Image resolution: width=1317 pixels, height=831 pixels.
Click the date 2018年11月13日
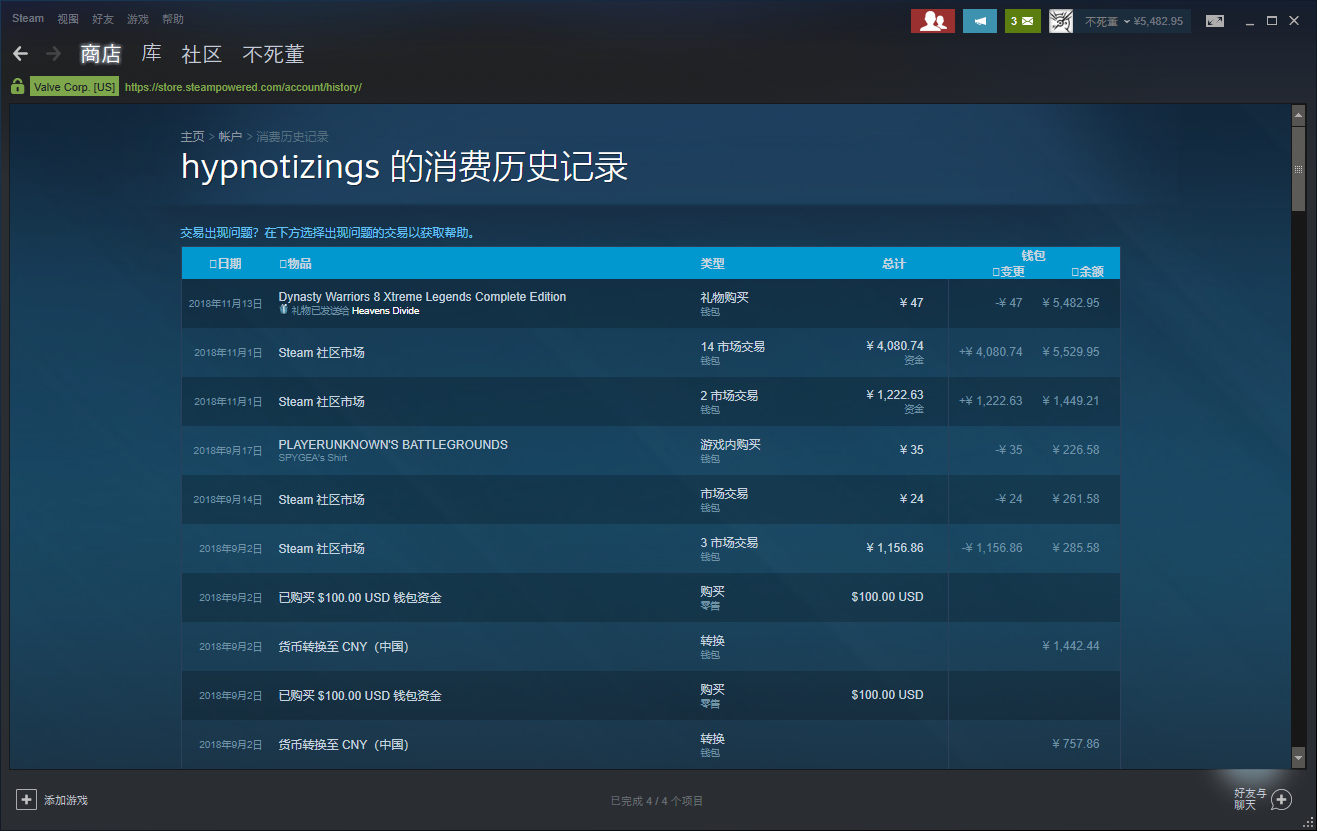(x=225, y=303)
